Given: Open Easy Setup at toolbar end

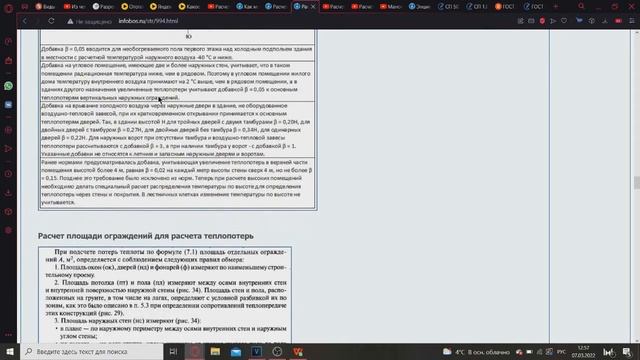Looking at the screenshot, I should click(632, 21).
